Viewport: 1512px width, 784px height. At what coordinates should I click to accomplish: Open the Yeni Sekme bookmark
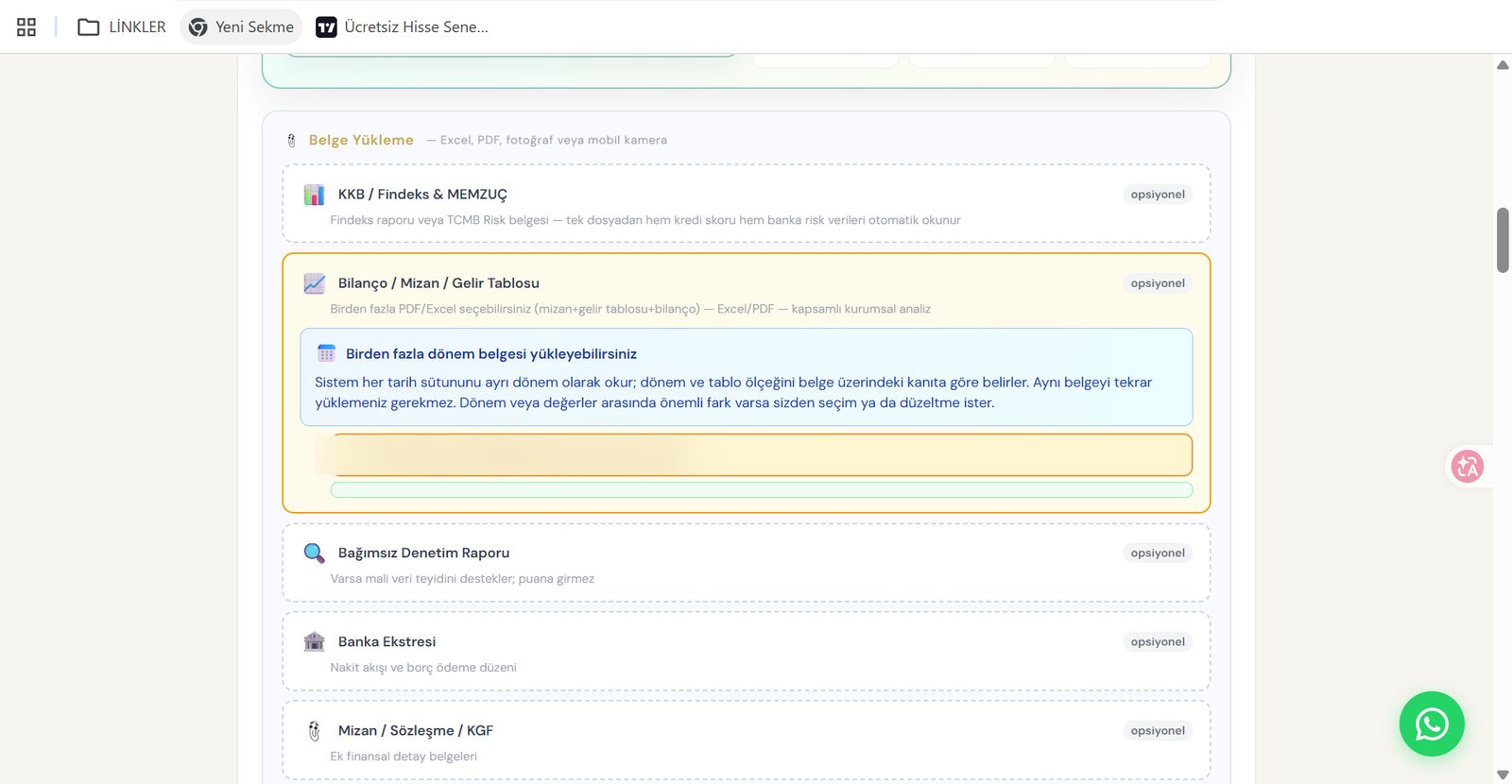coord(241,27)
